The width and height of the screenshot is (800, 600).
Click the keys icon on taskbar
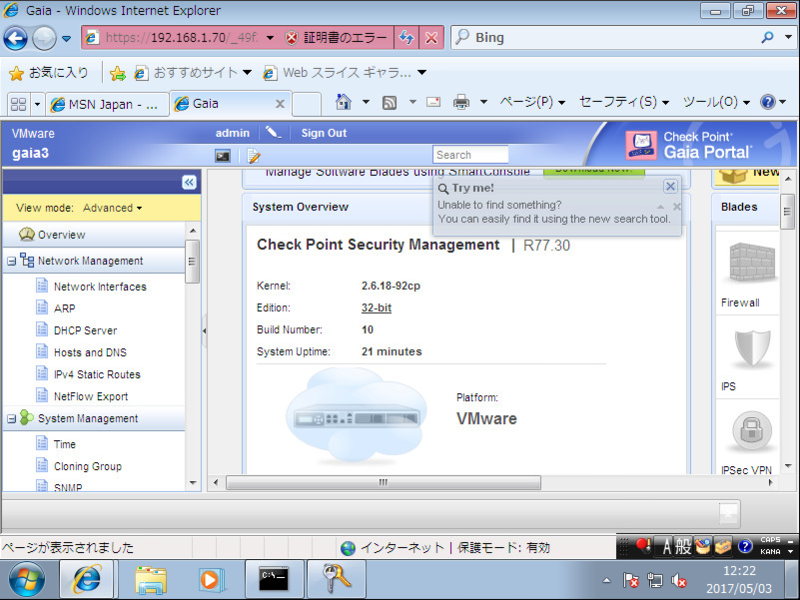point(336,579)
